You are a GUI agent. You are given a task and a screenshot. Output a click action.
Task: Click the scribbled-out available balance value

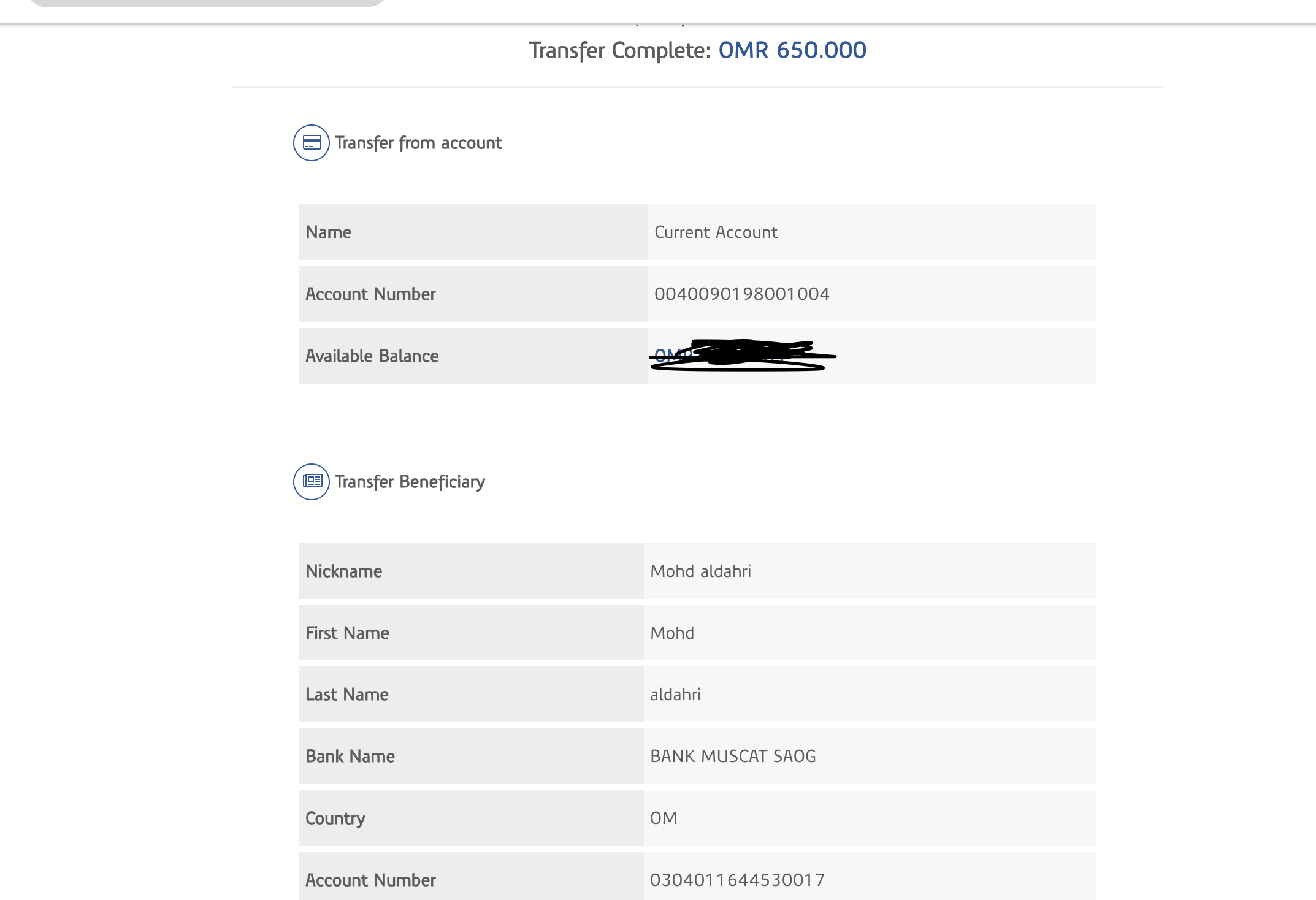point(742,356)
